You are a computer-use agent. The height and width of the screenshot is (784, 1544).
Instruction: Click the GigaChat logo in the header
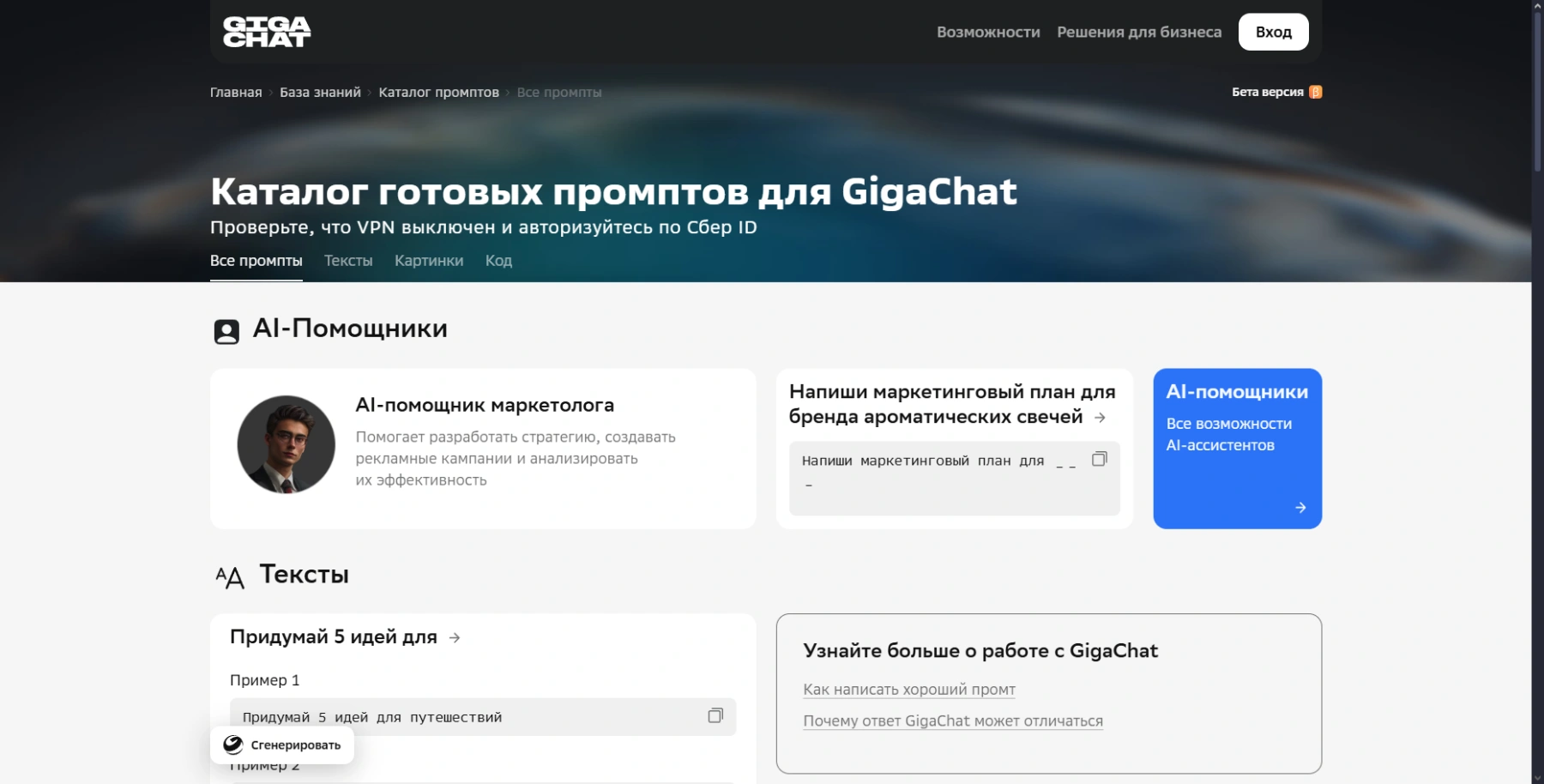coord(267,31)
